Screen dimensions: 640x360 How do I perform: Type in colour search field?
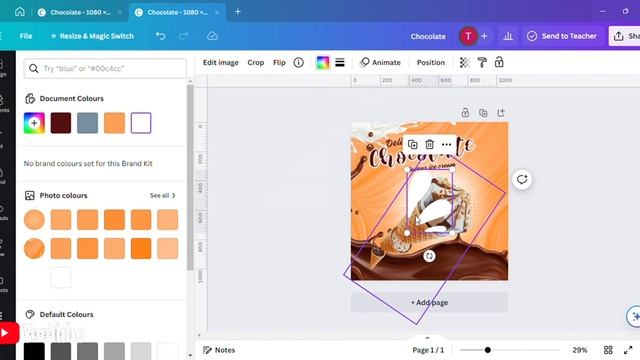pos(105,68)
